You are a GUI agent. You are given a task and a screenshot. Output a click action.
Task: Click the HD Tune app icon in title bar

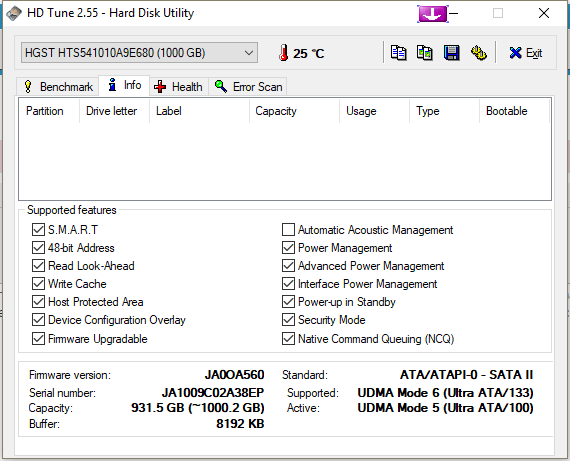(x=14, y=13)
